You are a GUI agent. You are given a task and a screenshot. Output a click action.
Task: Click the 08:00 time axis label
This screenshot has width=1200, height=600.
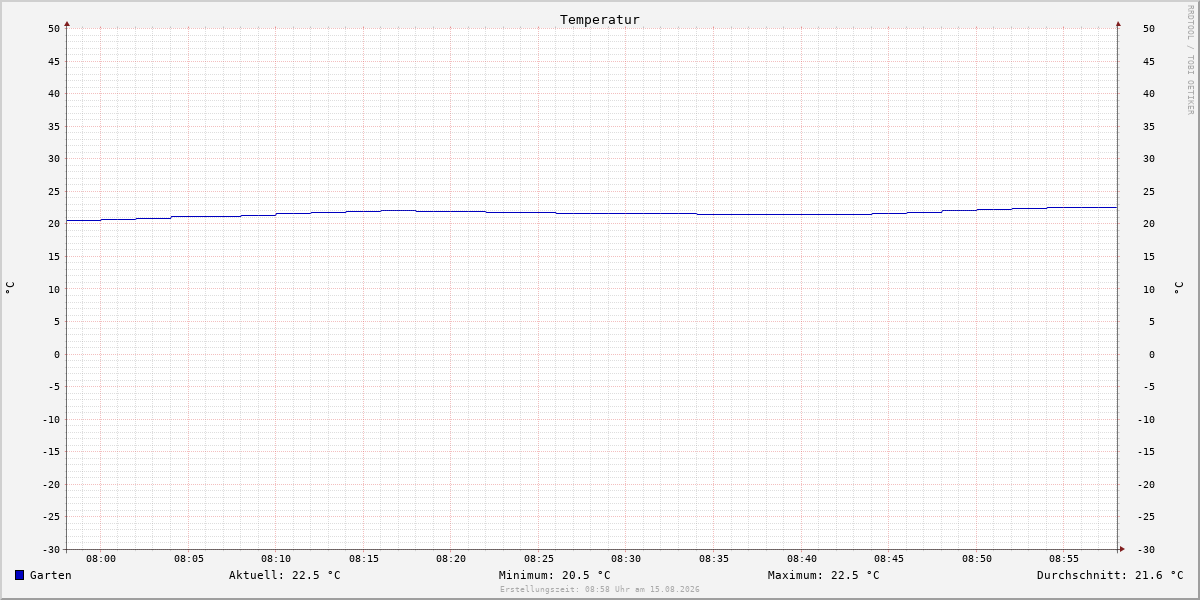coord(101,559)
